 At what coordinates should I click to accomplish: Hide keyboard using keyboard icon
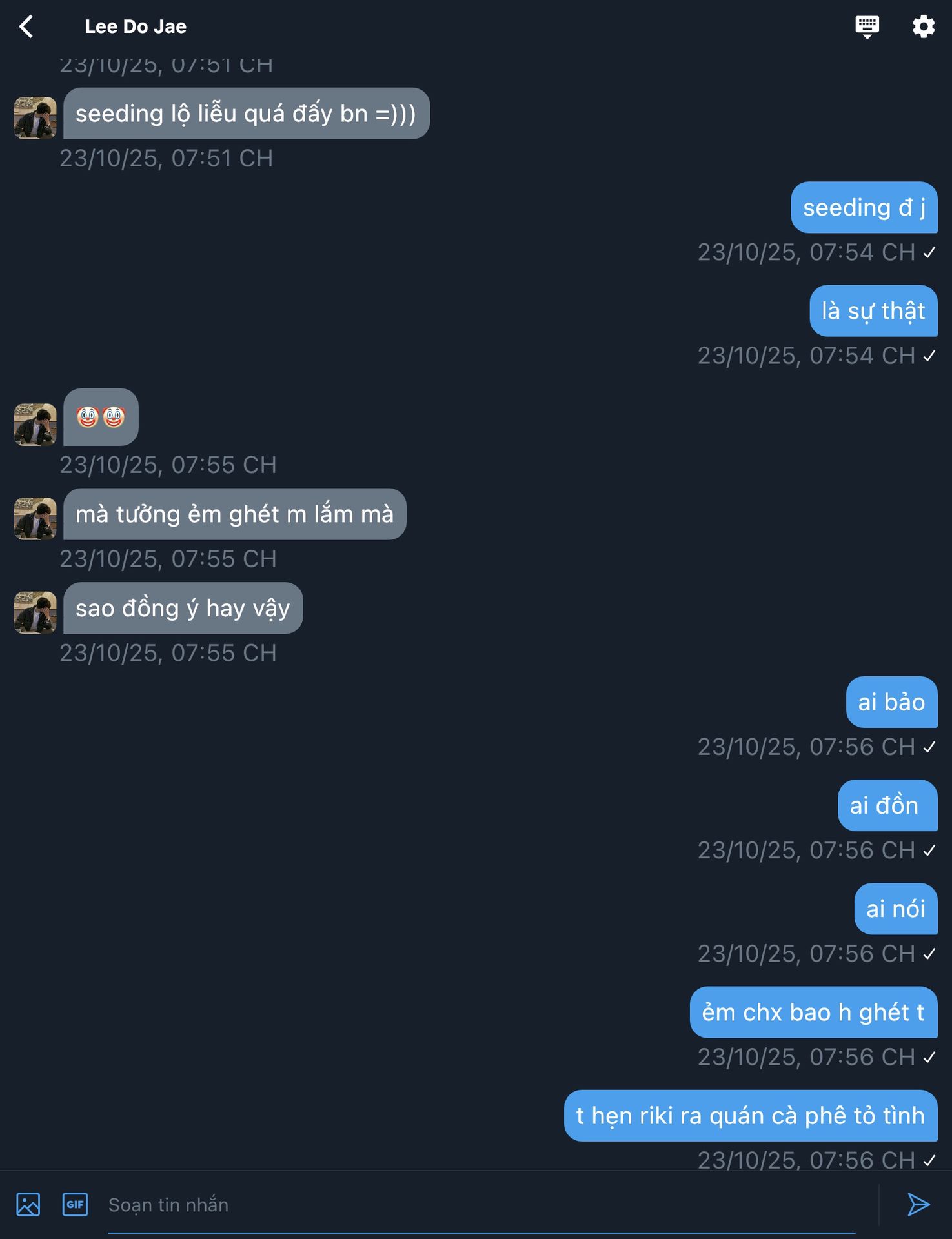pyautogui.click(x=867, y=26)
